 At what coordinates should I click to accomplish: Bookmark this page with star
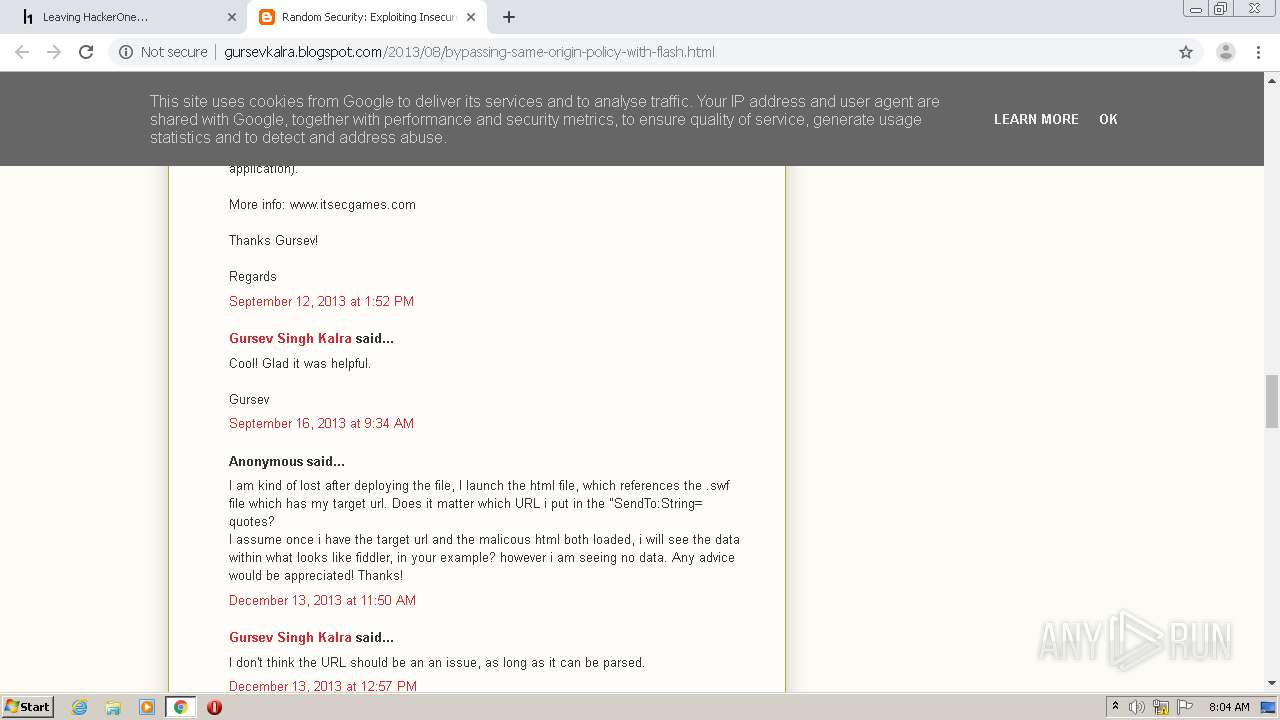tap(1186, 52)
